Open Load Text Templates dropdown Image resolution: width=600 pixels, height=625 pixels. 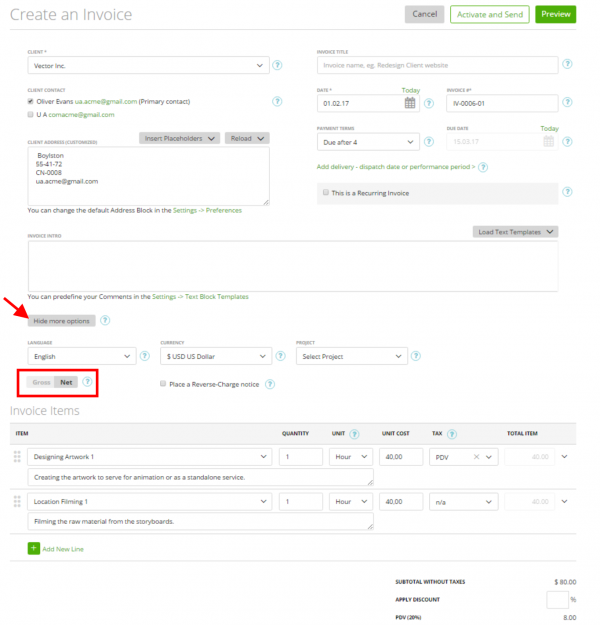click(x=515, y=232)
